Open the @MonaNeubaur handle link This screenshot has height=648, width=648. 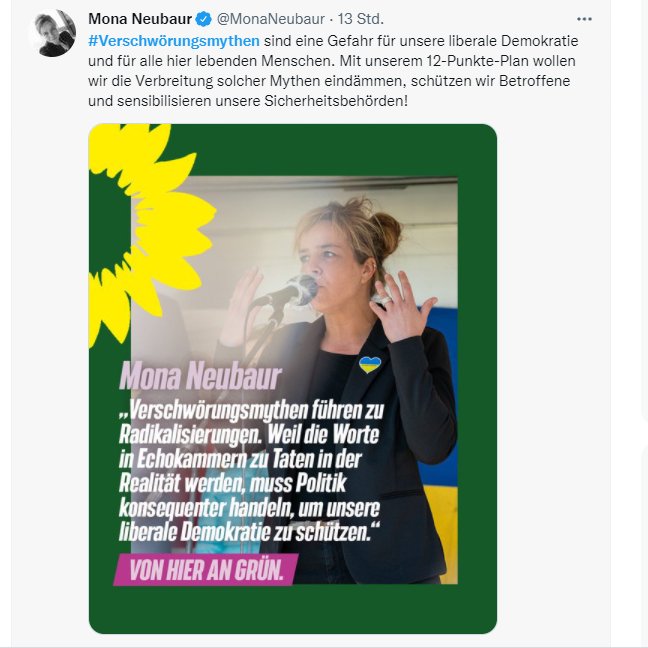pyautogui.click(x=271, y=19)
